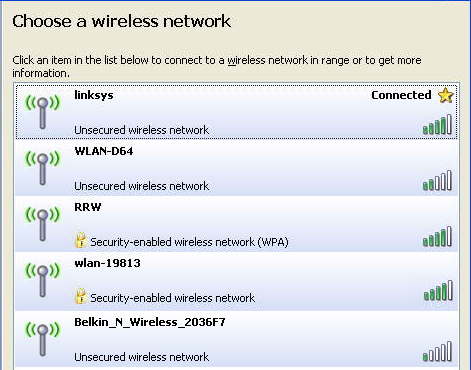Select the linksys network name
Viewport: 471px width, 370px height.
(x=94, y=95)
